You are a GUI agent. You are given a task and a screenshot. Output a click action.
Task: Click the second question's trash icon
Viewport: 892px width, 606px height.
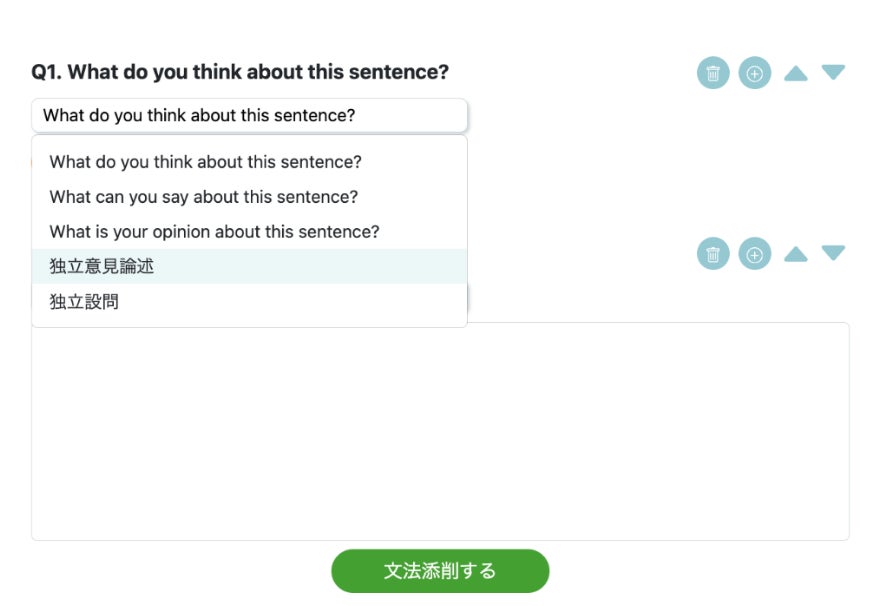713,254
